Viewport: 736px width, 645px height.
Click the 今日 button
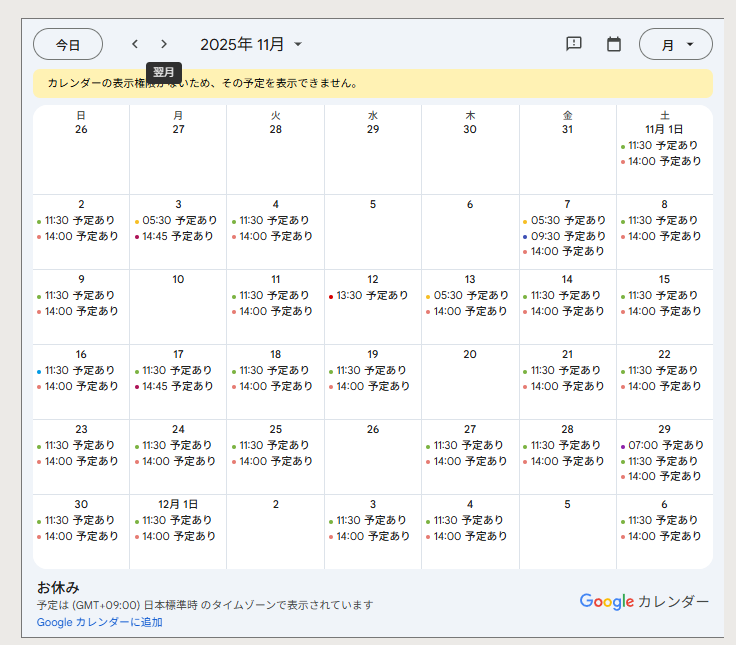68,44
